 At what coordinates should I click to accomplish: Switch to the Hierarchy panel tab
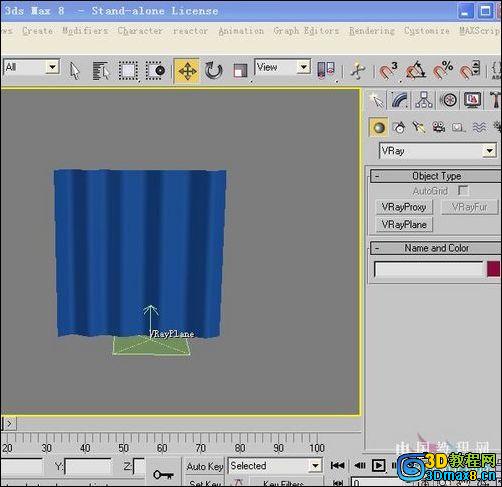tap(424, 100)
